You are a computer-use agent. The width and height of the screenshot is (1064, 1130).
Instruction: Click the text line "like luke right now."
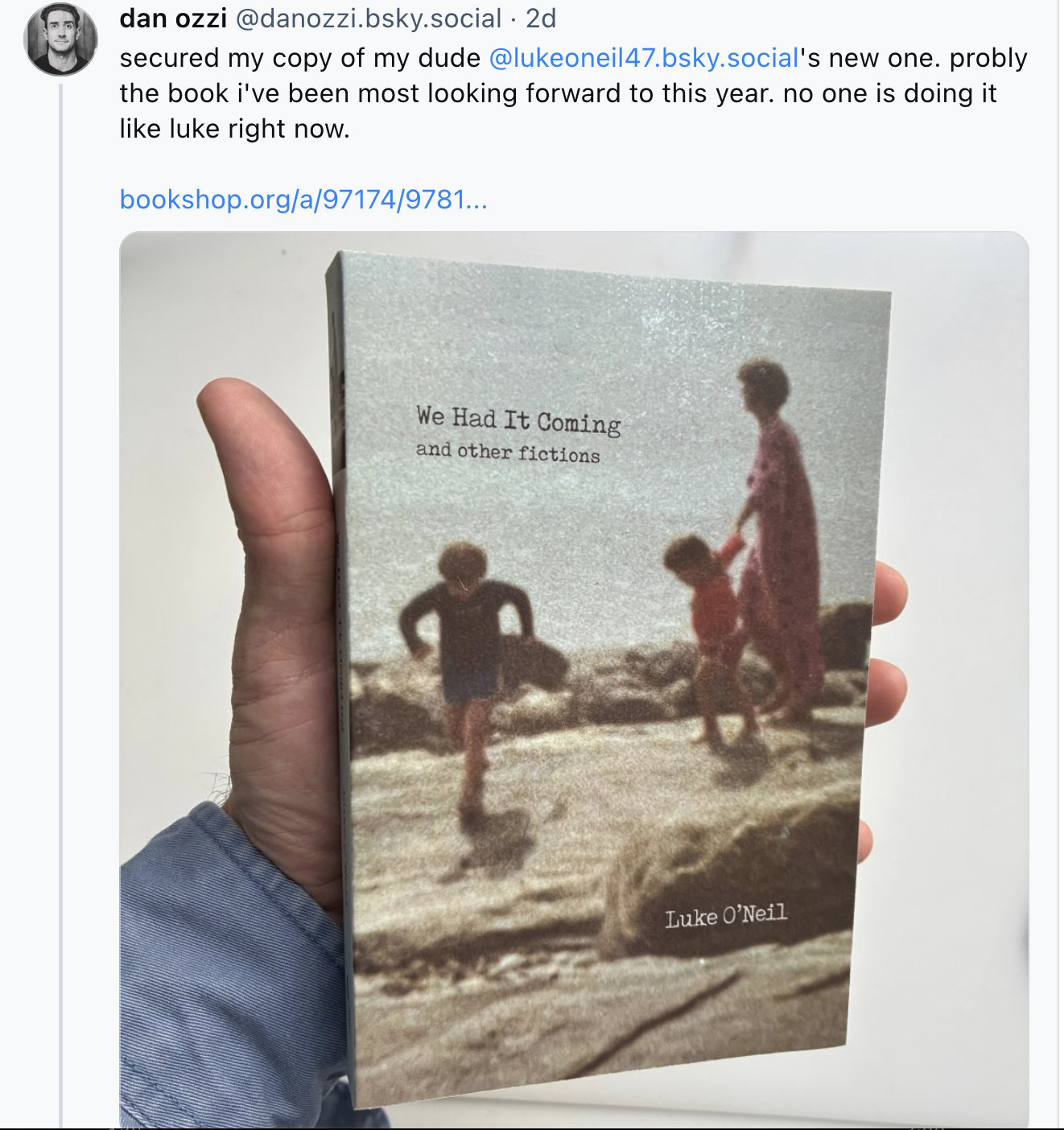234,129
